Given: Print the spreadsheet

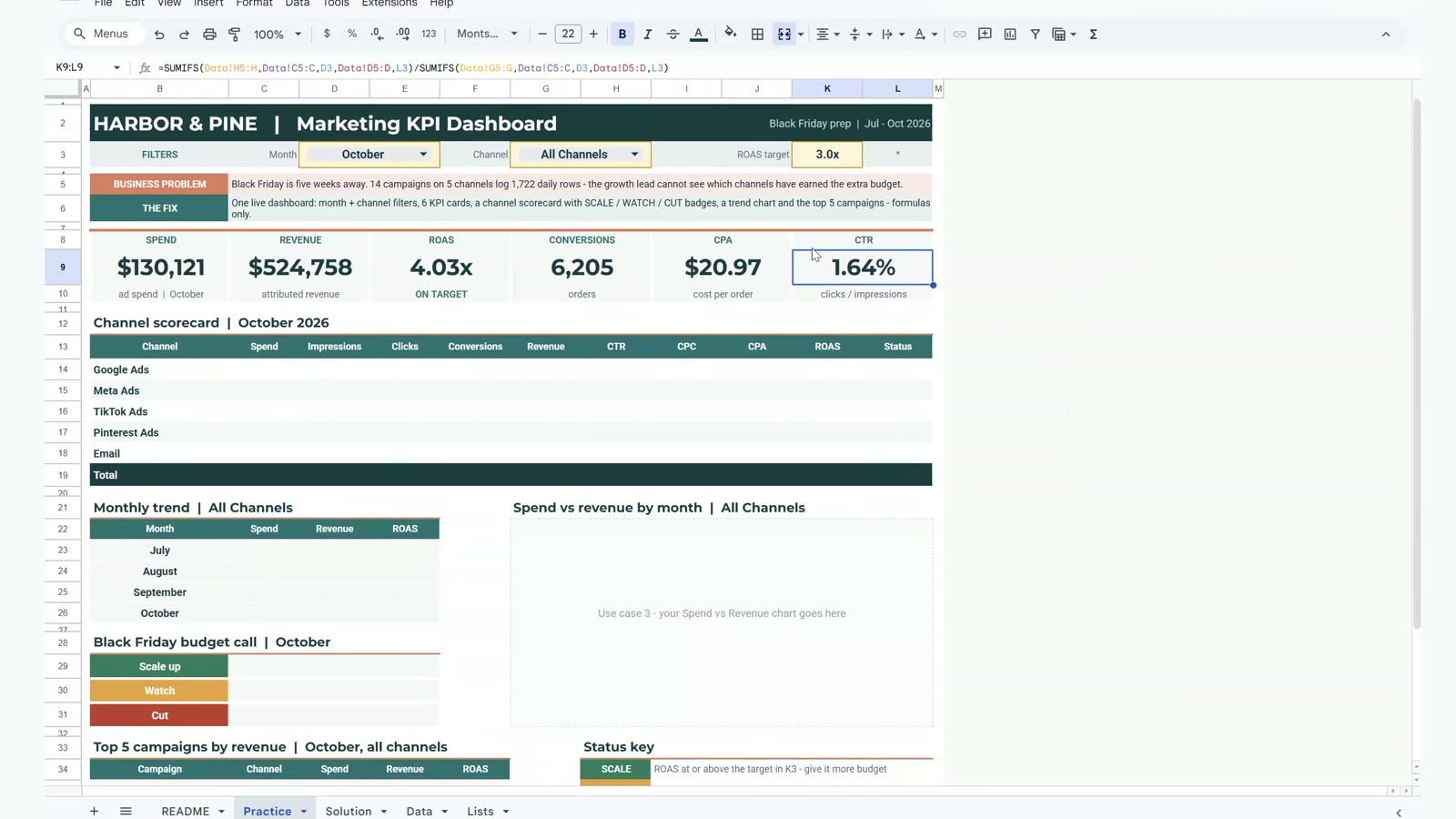Looking at the screenshot, I should tap(209, 35).
